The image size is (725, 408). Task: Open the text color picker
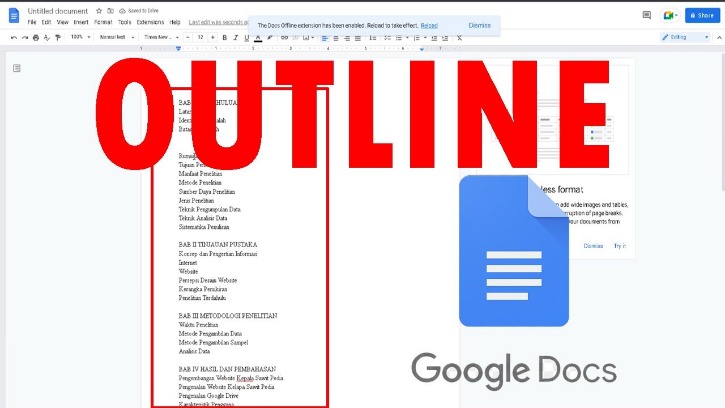pyautogui.click(x=258, y=37)
